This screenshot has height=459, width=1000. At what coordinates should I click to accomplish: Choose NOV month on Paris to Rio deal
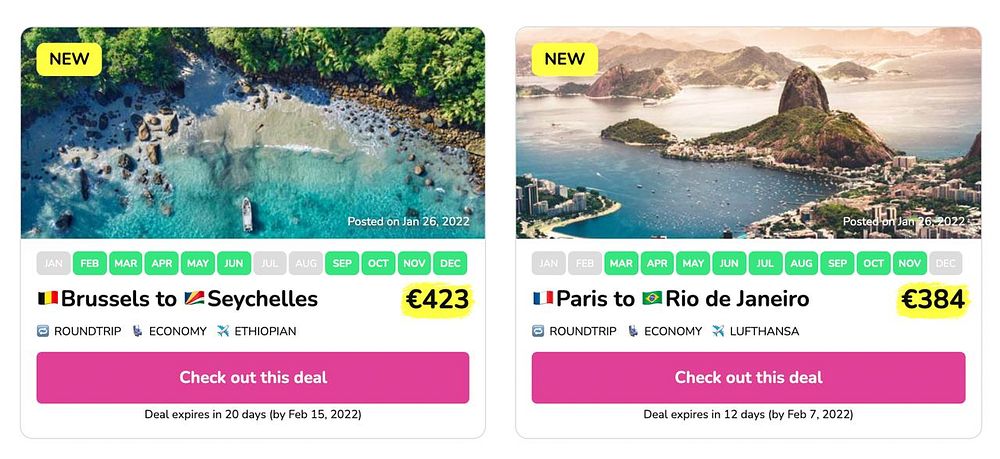click(x=909, y=264)
